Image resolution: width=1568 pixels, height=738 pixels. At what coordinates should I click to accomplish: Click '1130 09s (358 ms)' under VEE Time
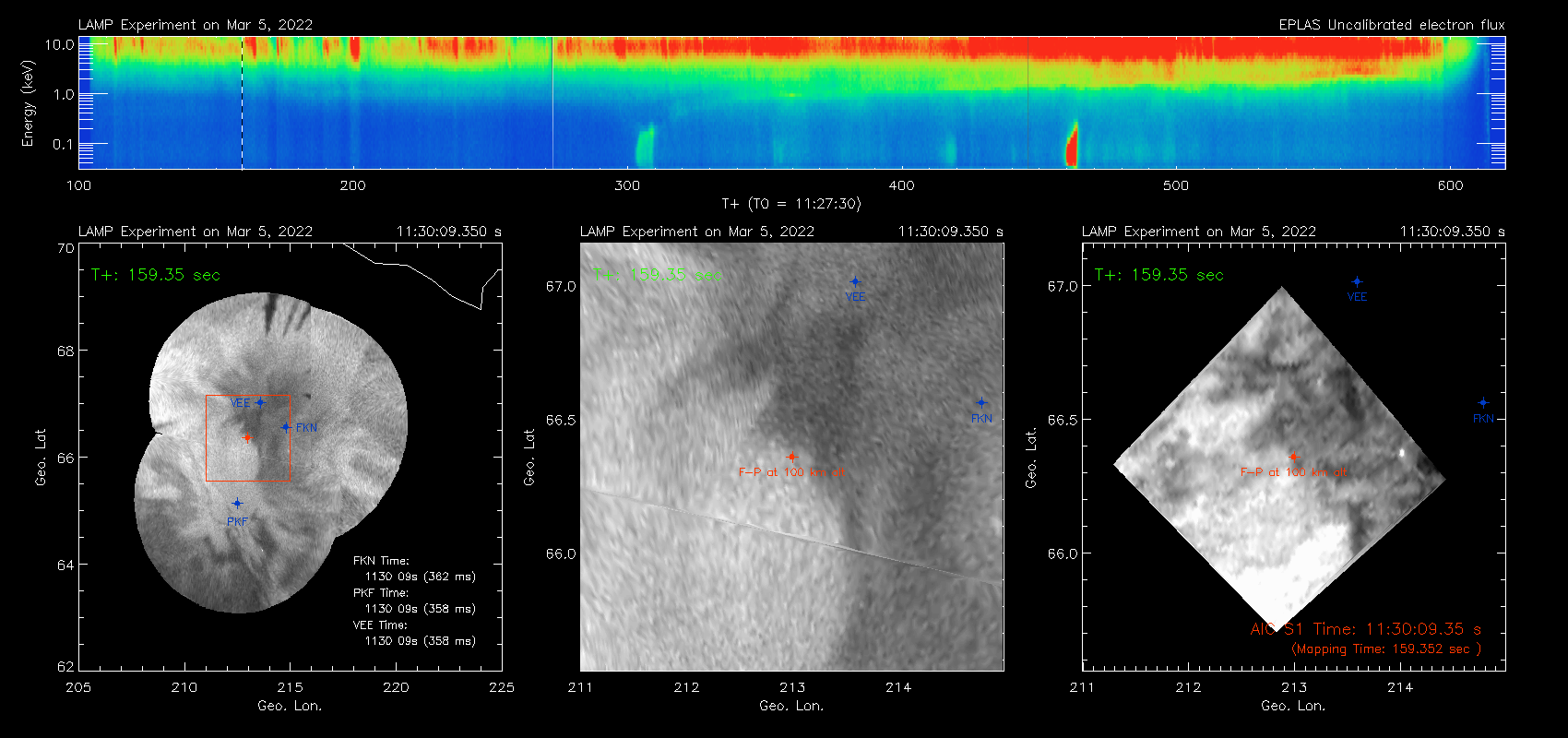pos(421,641)
